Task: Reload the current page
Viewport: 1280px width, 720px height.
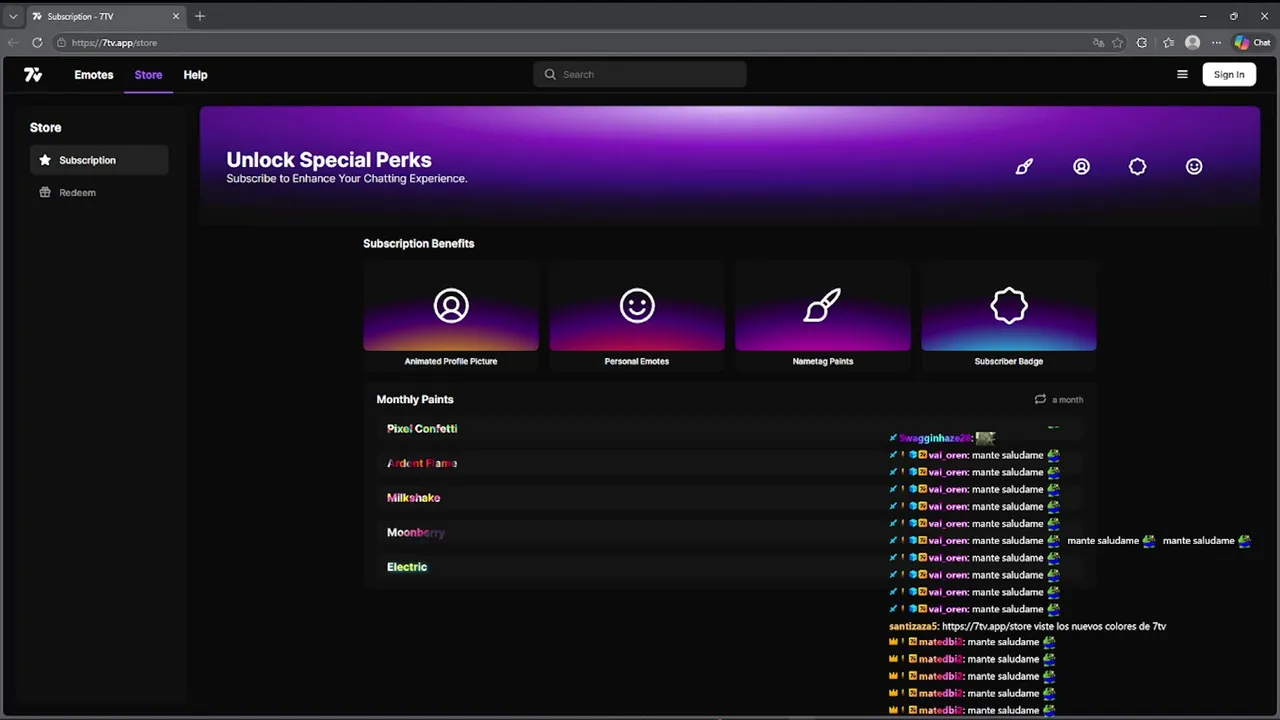Action: (37, 43)
